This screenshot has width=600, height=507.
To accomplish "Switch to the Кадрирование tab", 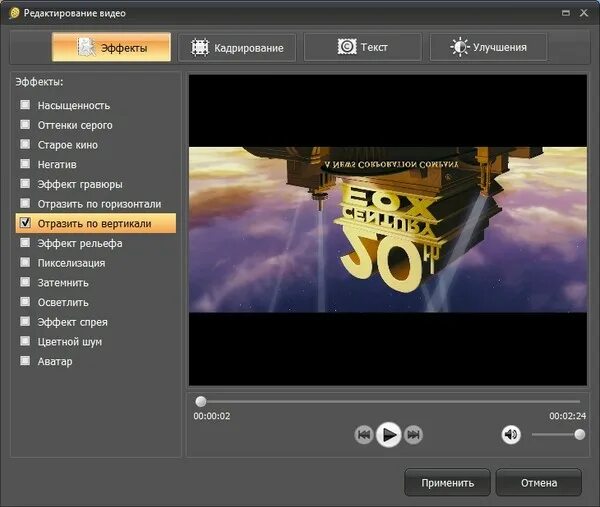I will pyautogui.click(x=237, y=47).
